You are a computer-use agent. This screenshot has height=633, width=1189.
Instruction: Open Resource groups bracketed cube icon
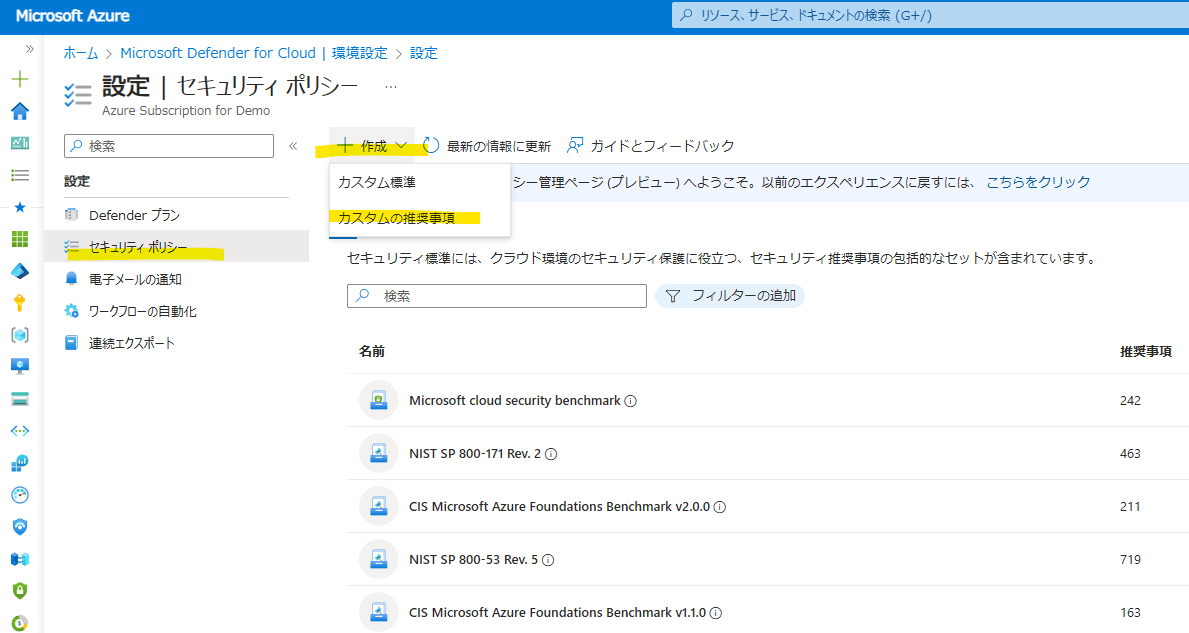tap(20, 335)
